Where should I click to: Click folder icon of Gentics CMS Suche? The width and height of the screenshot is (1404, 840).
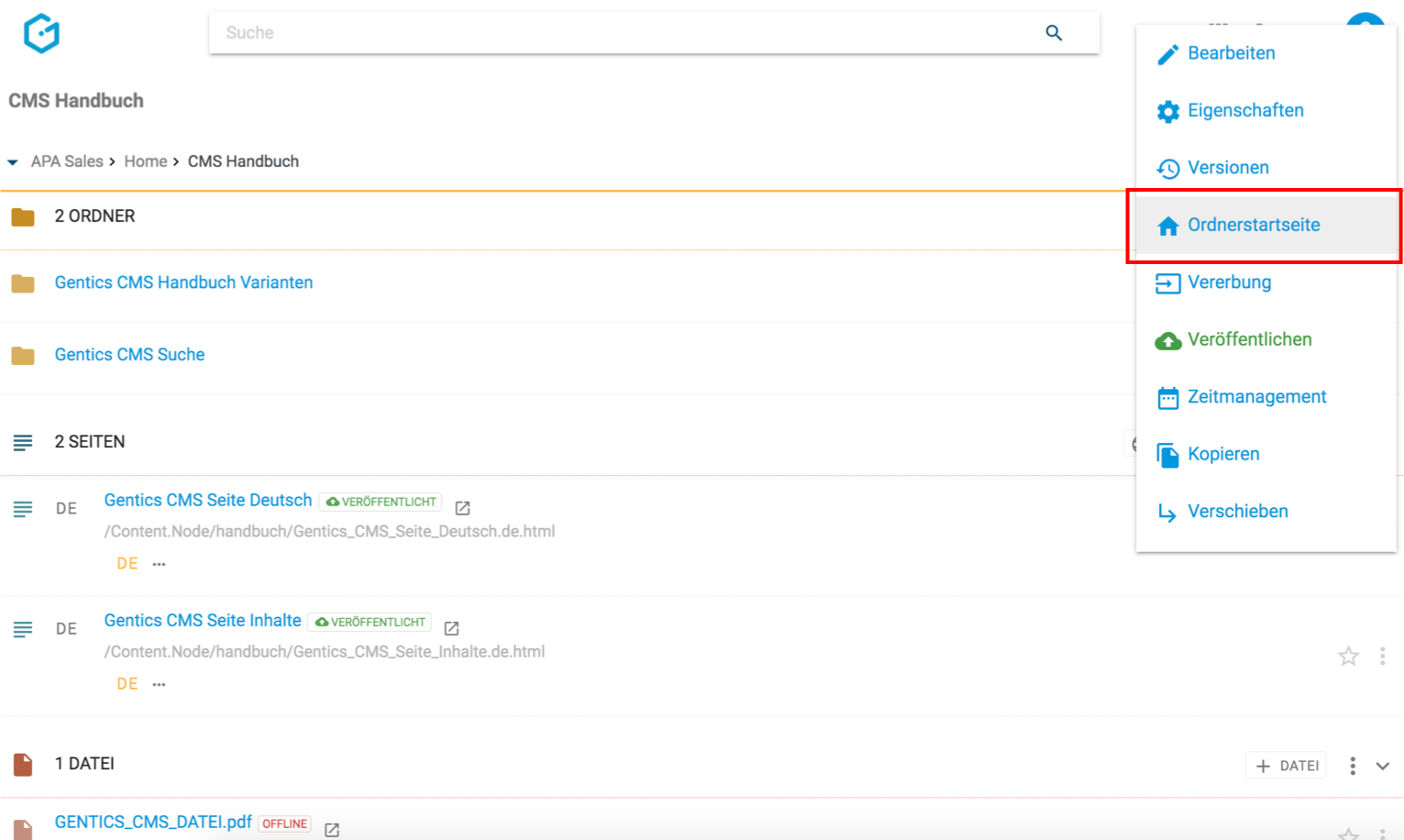click(x=23, y=355)
